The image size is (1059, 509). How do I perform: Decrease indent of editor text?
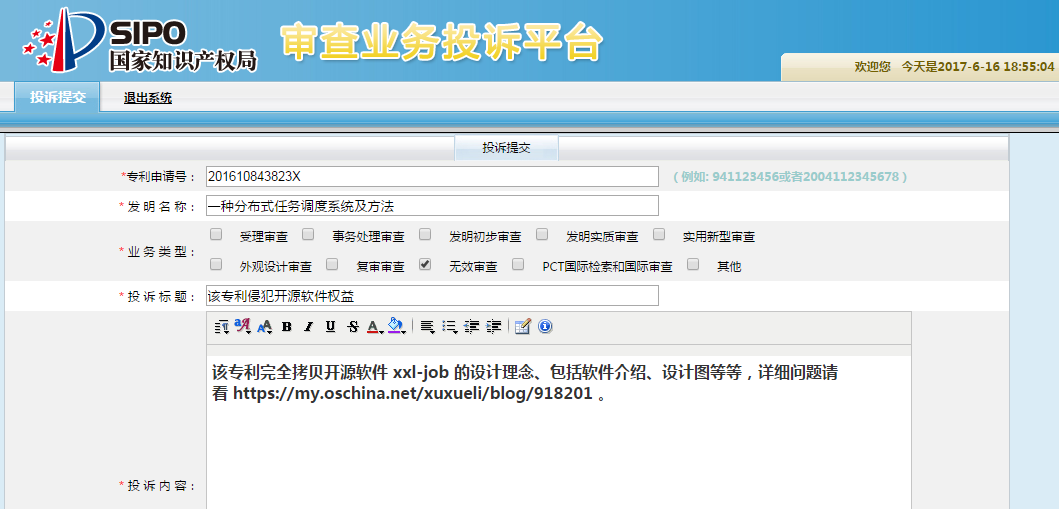point(472,327)
